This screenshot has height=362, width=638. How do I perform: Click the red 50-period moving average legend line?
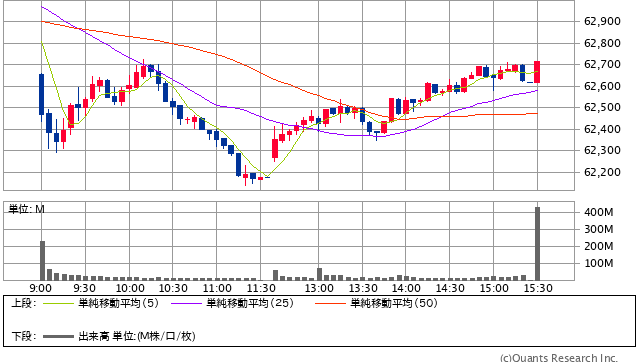pos(330,303)
